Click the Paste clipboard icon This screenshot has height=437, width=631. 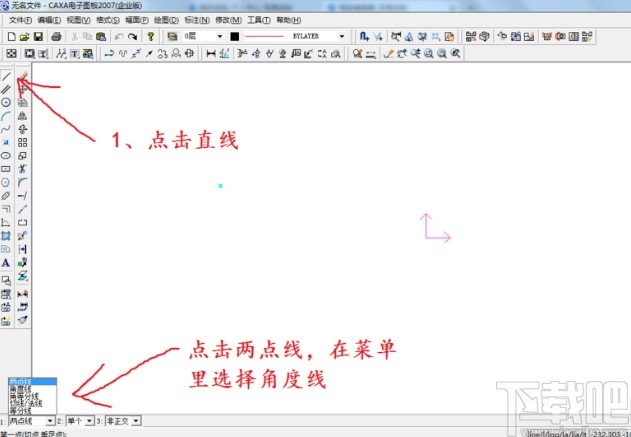click(x=101, y=37)
